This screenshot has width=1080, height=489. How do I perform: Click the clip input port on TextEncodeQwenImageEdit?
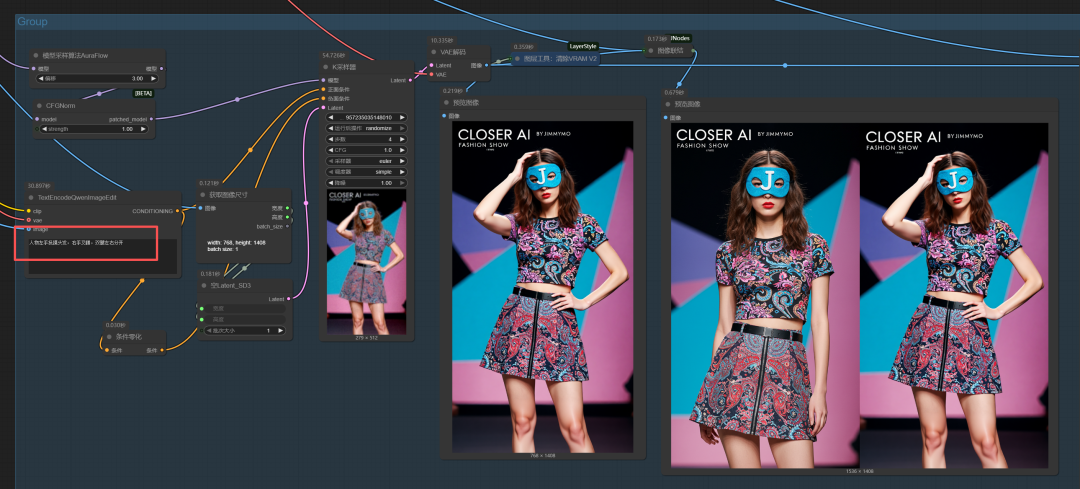point(28,211)
